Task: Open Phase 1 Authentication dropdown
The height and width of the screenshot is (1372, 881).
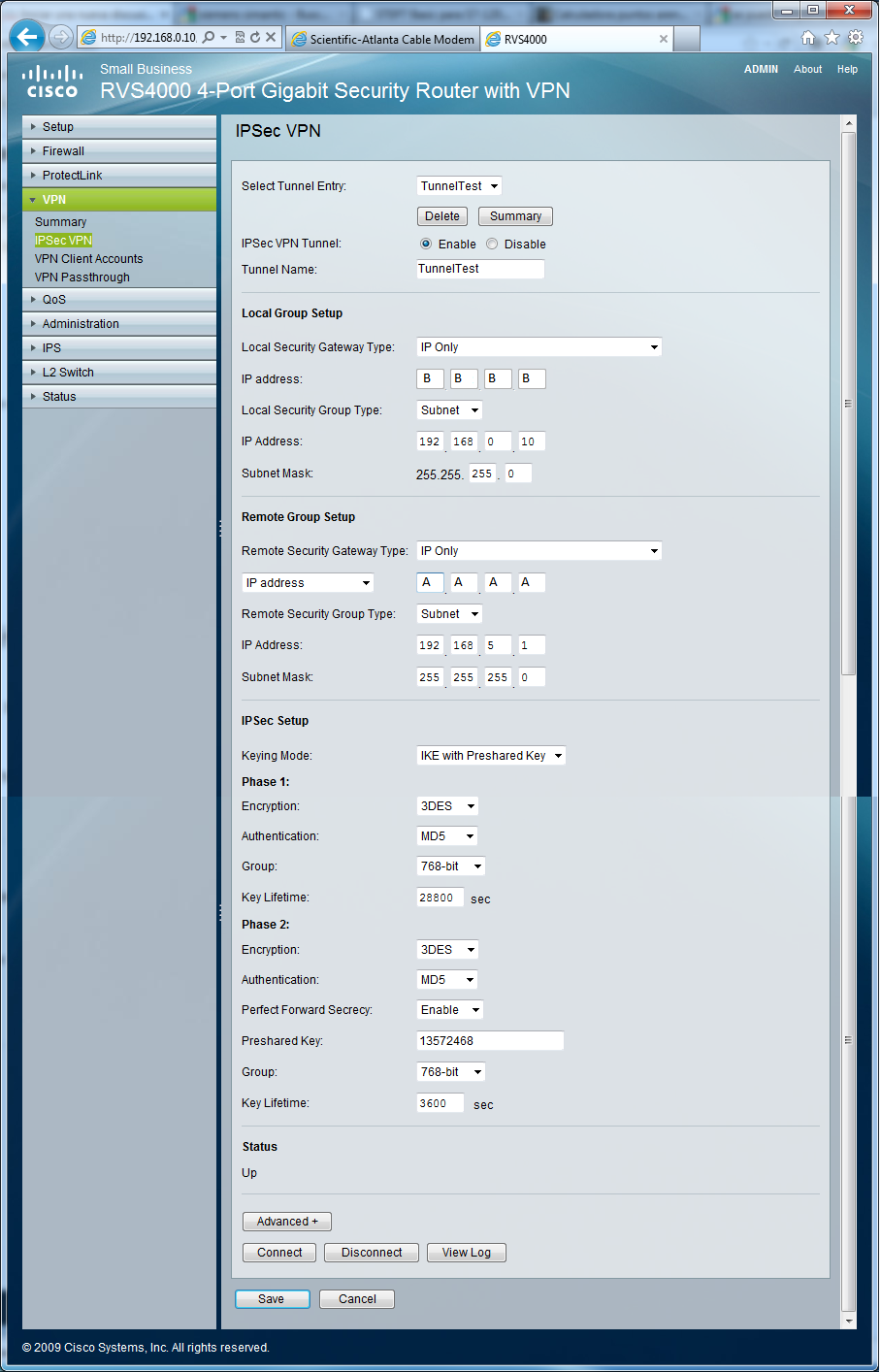Action: [447, 836]
